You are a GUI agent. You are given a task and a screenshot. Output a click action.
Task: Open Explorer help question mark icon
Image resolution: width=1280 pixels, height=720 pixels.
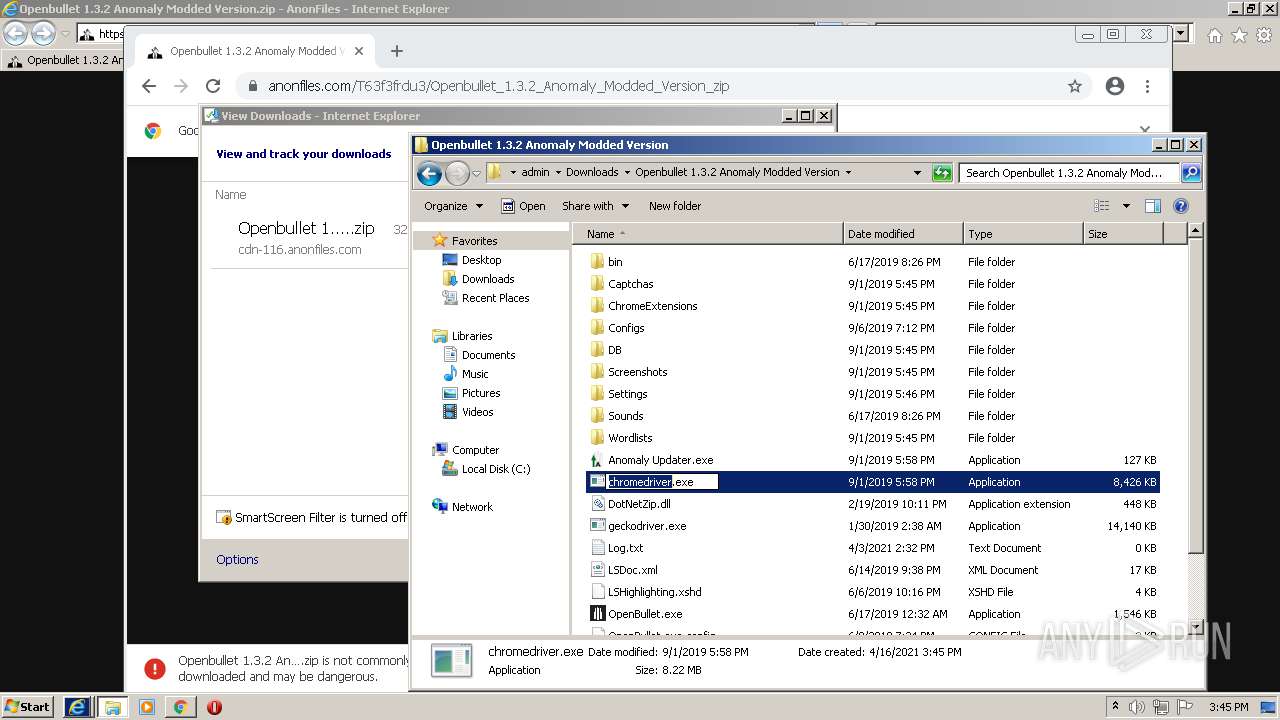click(1180, 206)
